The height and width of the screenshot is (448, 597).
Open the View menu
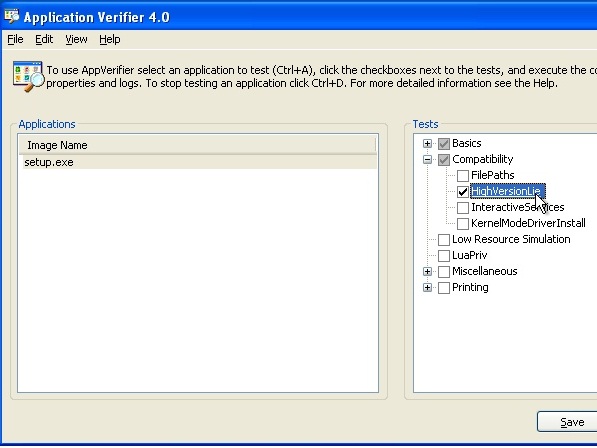coord(76,39)
